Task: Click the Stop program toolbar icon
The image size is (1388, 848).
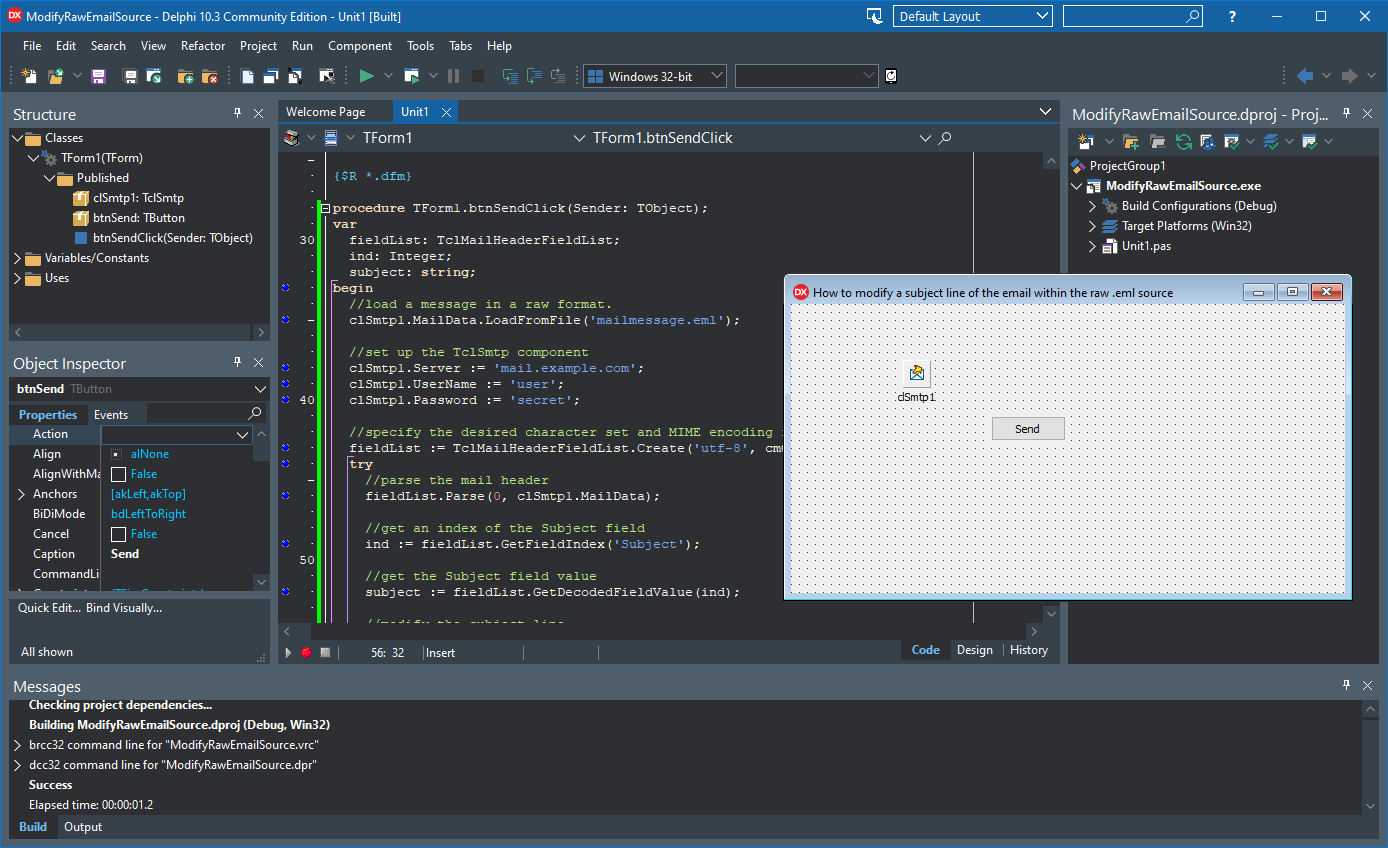Action: [x=478, y=76]
